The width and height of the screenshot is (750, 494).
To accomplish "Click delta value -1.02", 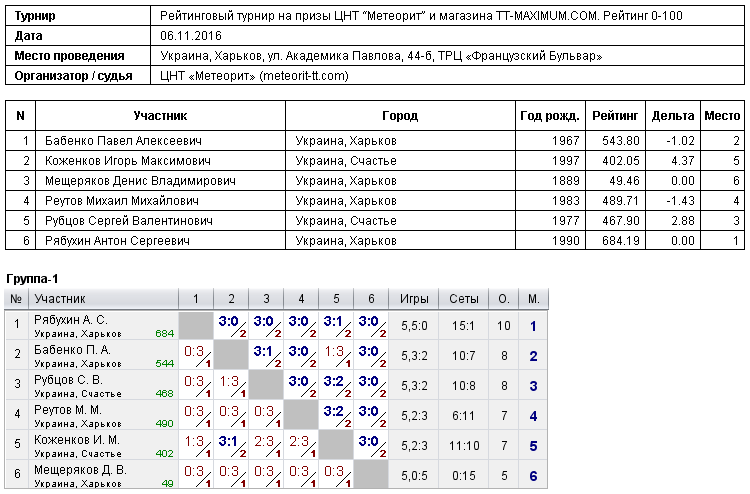I will tap(680, 141).
